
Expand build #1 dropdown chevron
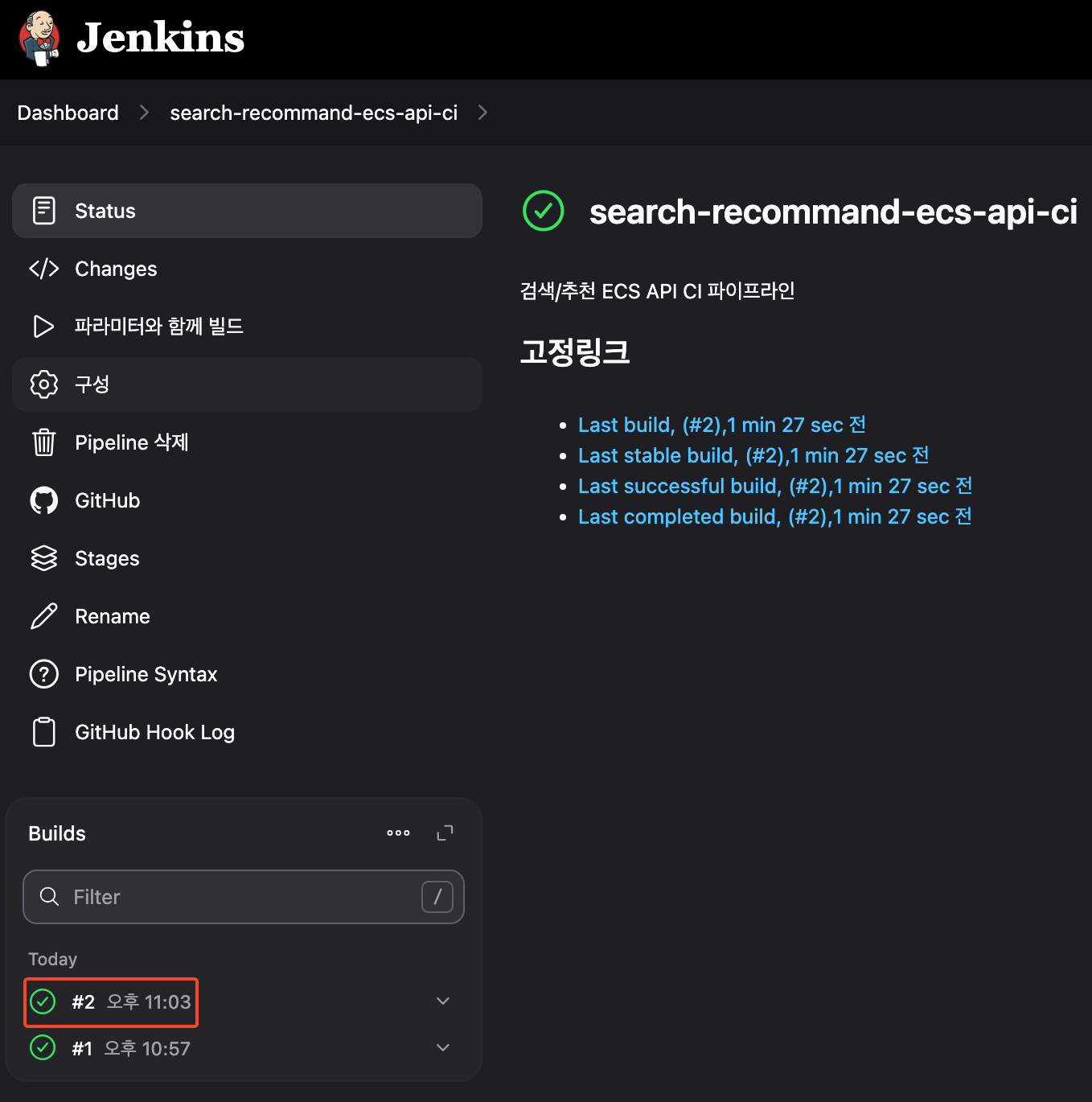[x=443, y=1048]
